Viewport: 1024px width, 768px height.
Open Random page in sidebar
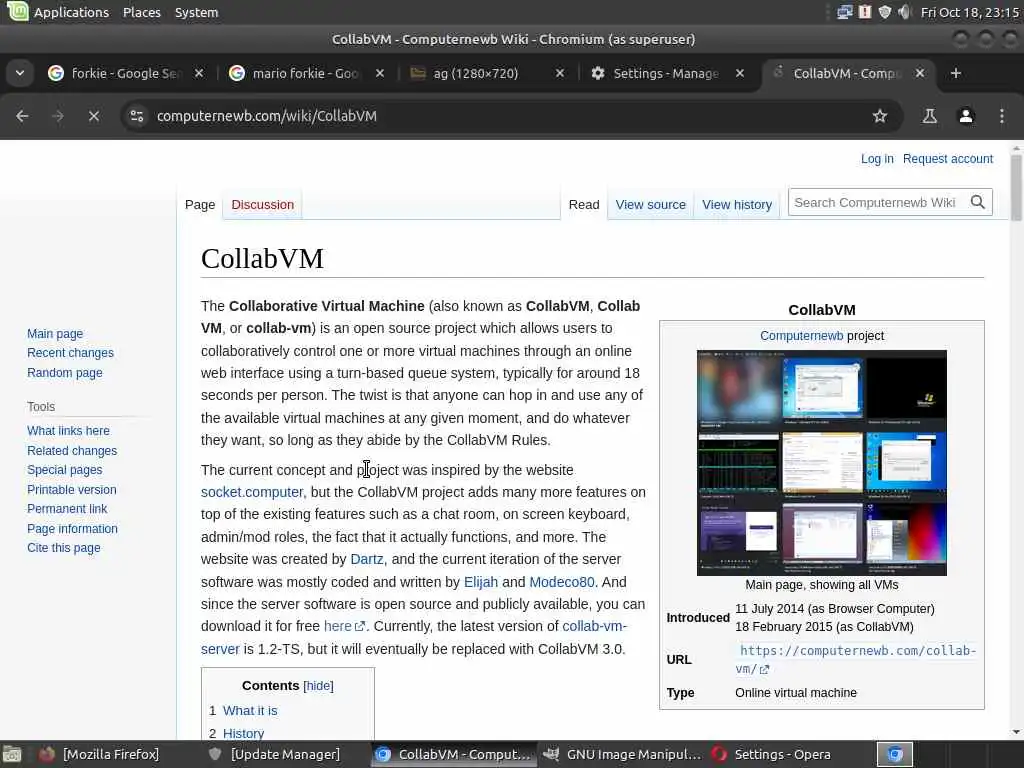click(65, 373)
